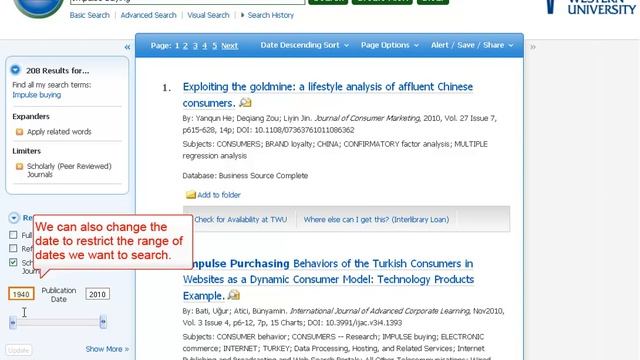
Task: Click the publication end year field 2010
Action: point(98,294)
